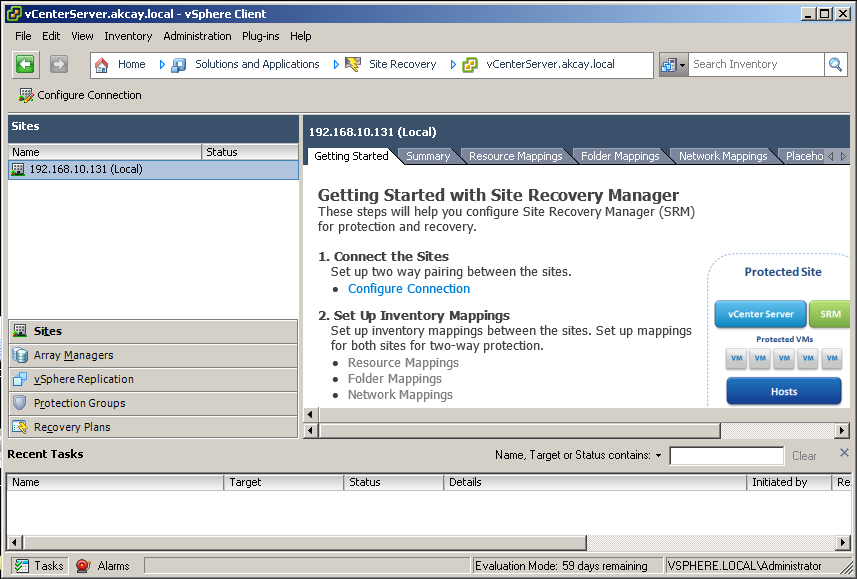
Task: Expand the breadcrumb arrow after Home
Action: coord(162,65)
